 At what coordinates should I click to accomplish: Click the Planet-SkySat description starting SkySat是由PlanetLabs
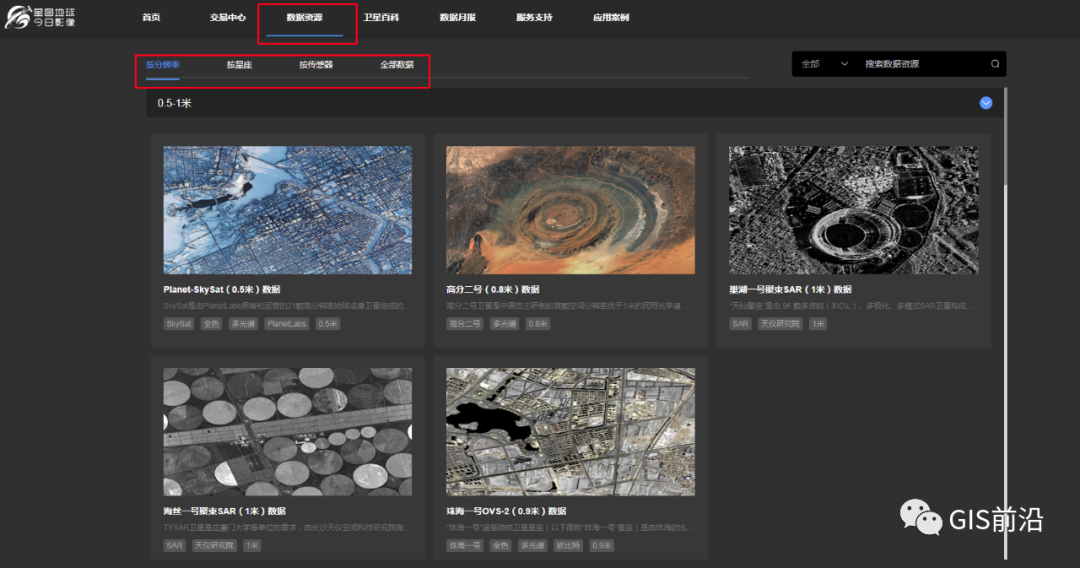click(x=287, y=306)
